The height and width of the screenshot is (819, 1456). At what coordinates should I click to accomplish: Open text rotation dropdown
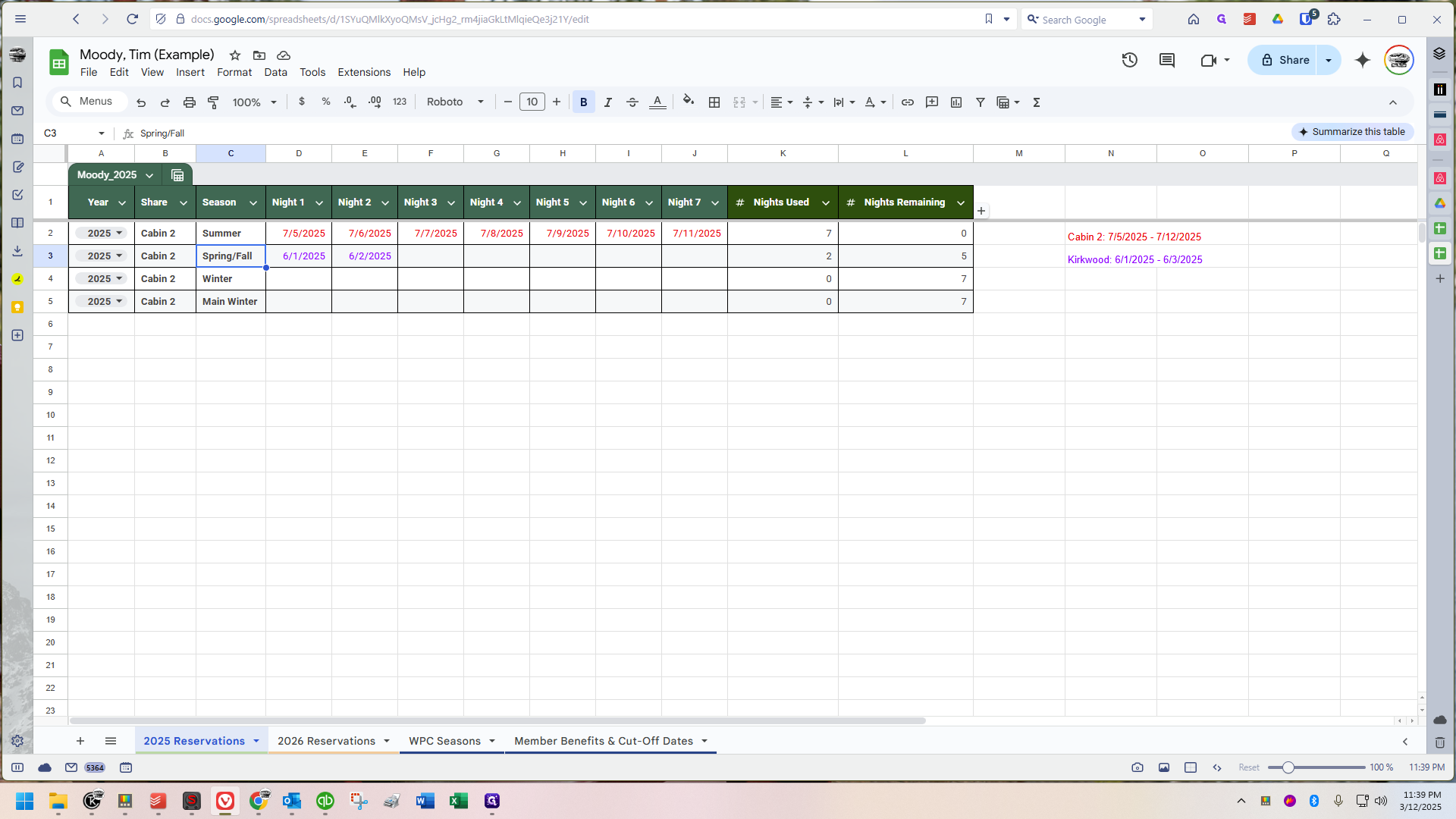[875, 102]
